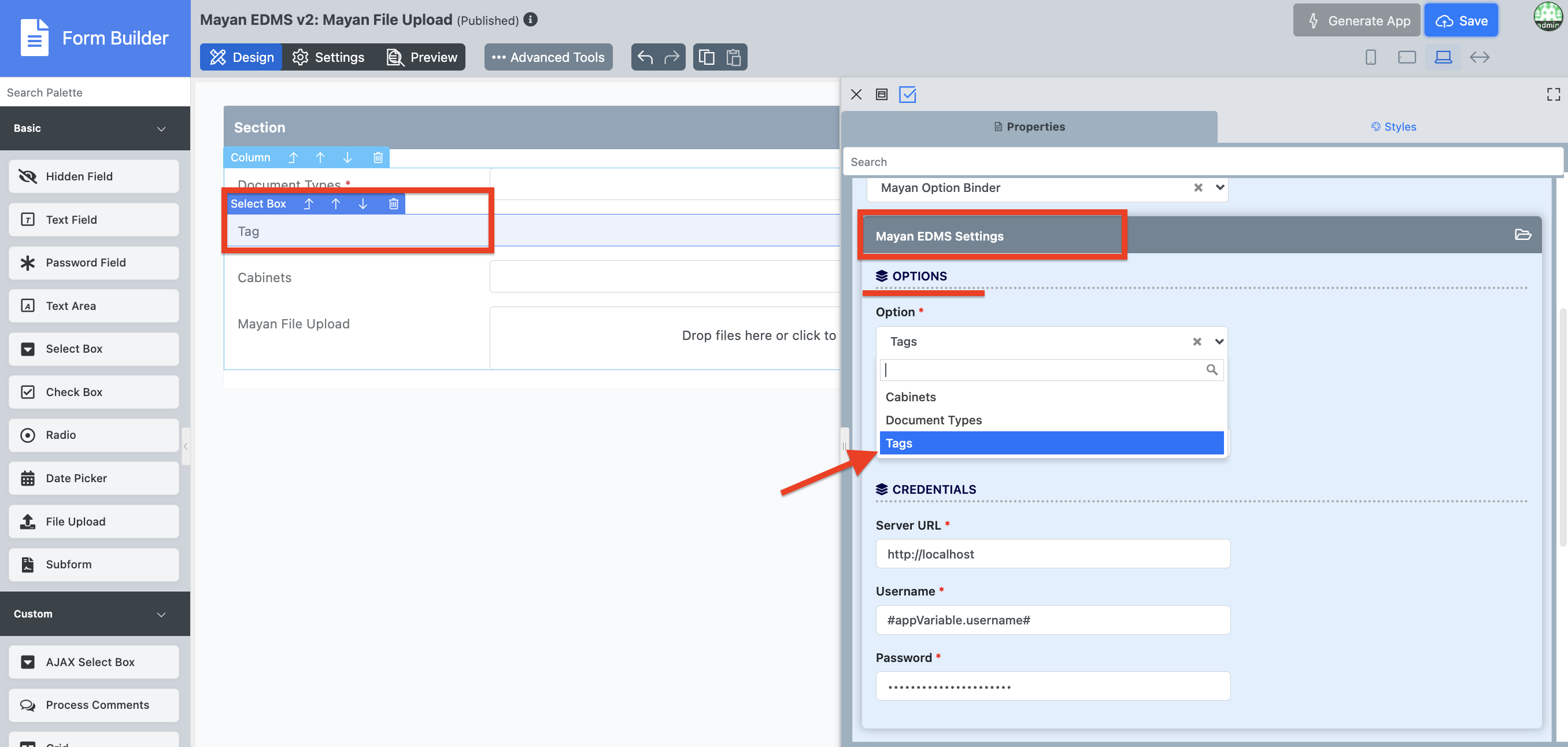1568x747 pixels.
Task: Select the Date Picker palette element
Action: (94, 479)
